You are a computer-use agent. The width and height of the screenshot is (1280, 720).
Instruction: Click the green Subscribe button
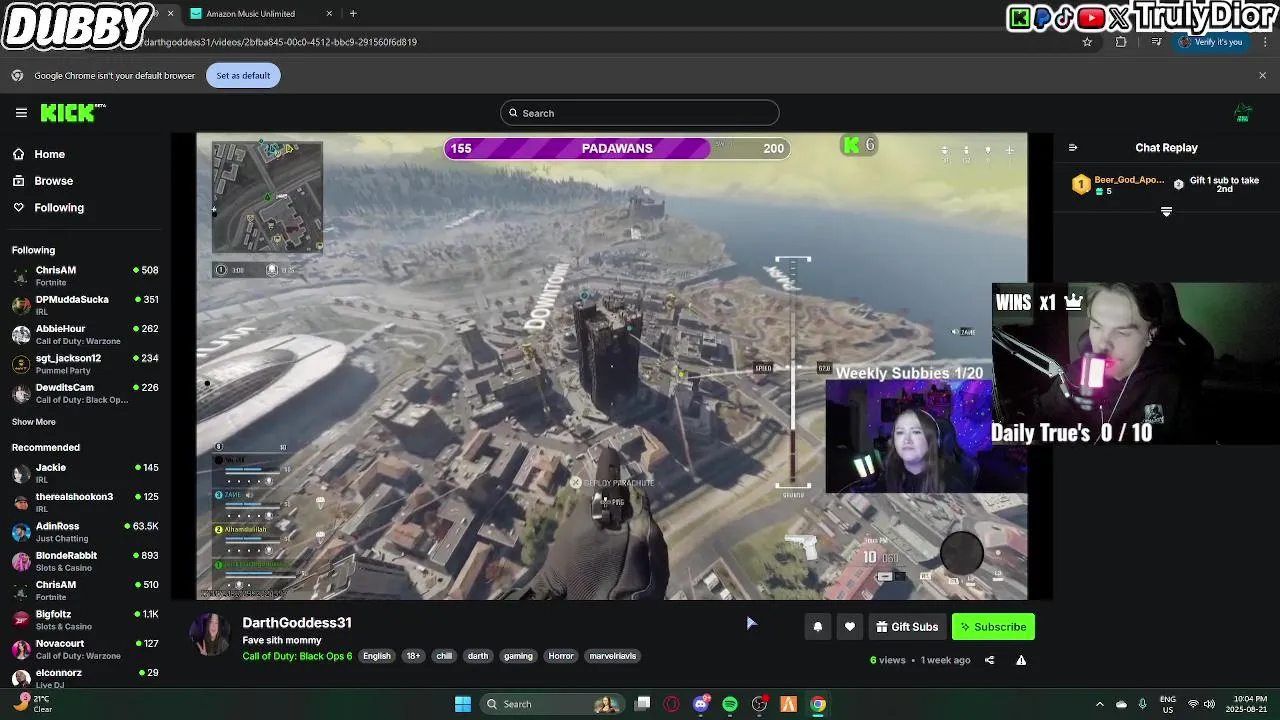point(993,627)
